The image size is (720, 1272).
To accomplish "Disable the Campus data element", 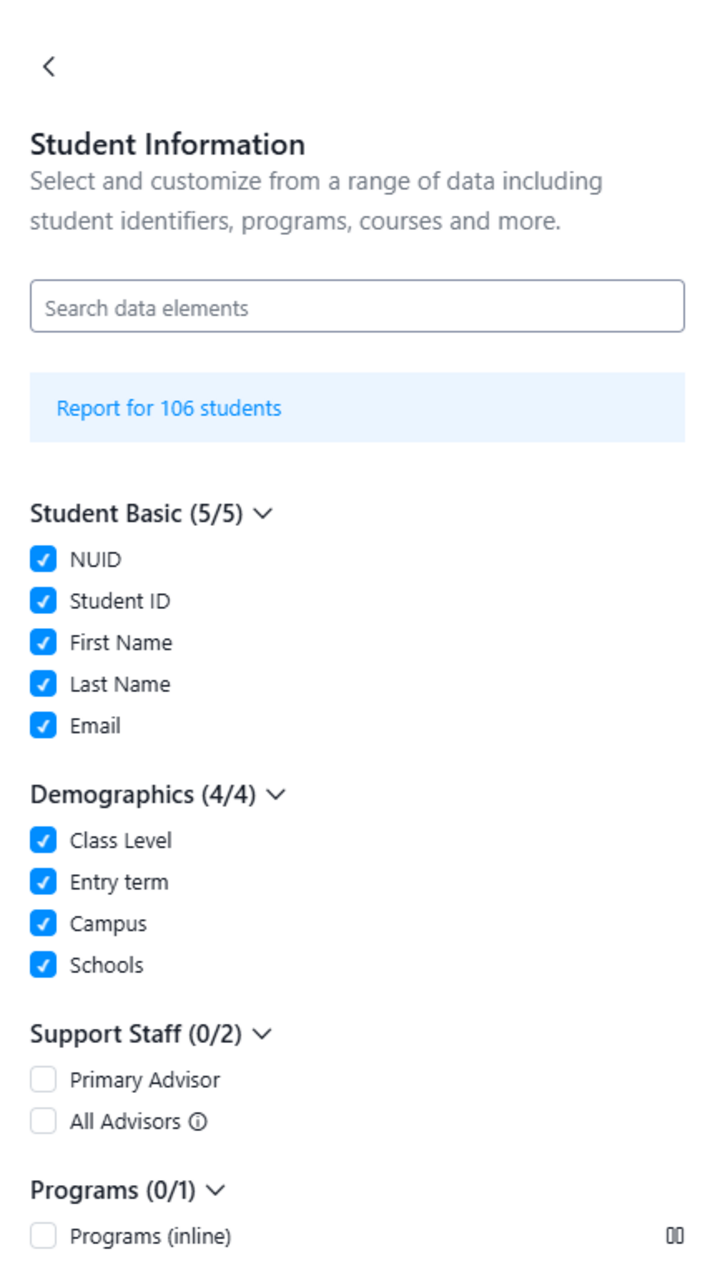I will 42,923.
